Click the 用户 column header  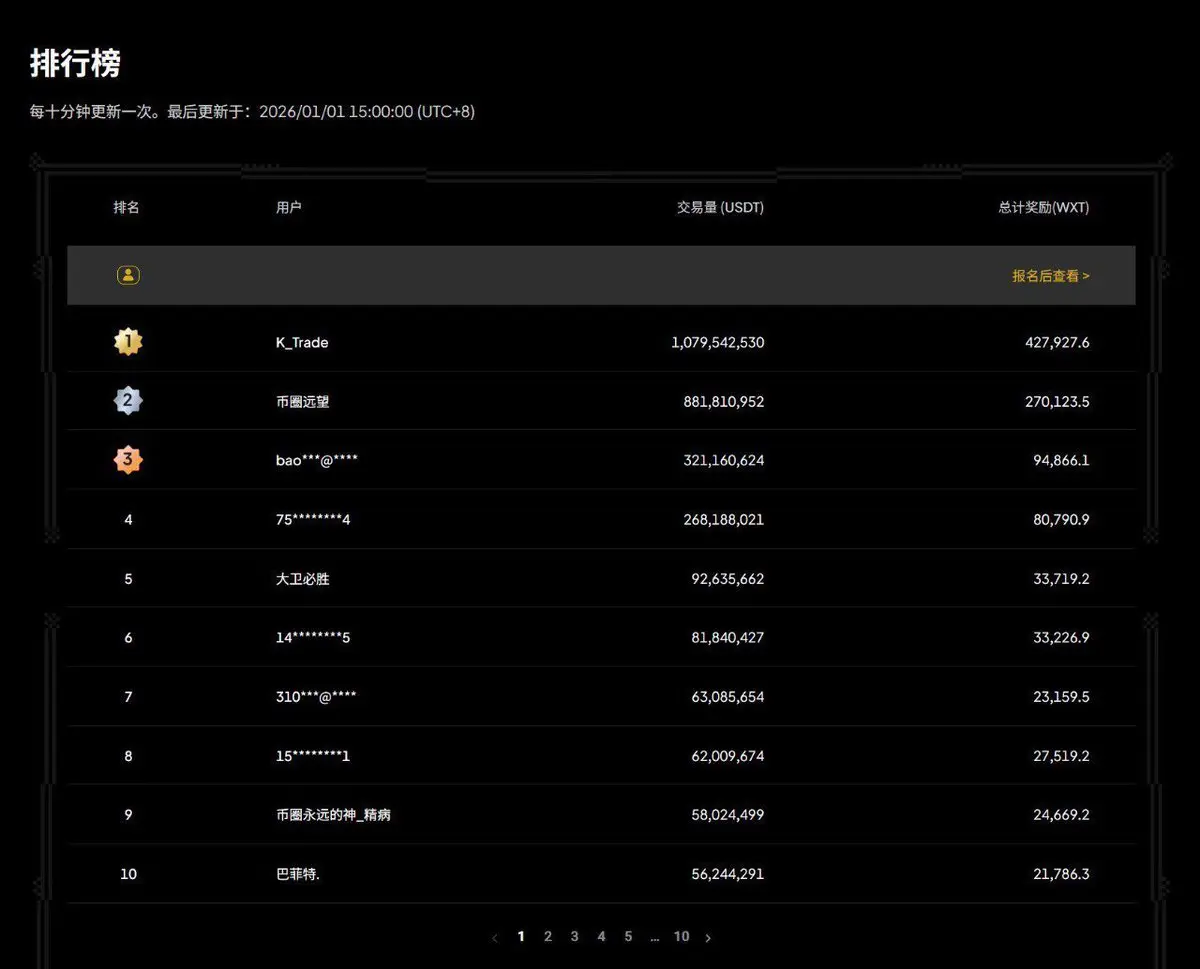pos(289,207)
